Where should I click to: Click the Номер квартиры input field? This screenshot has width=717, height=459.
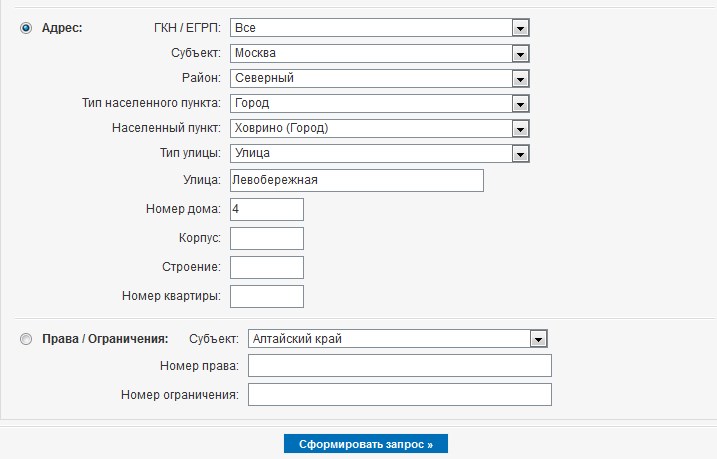(x=266, y=296)
